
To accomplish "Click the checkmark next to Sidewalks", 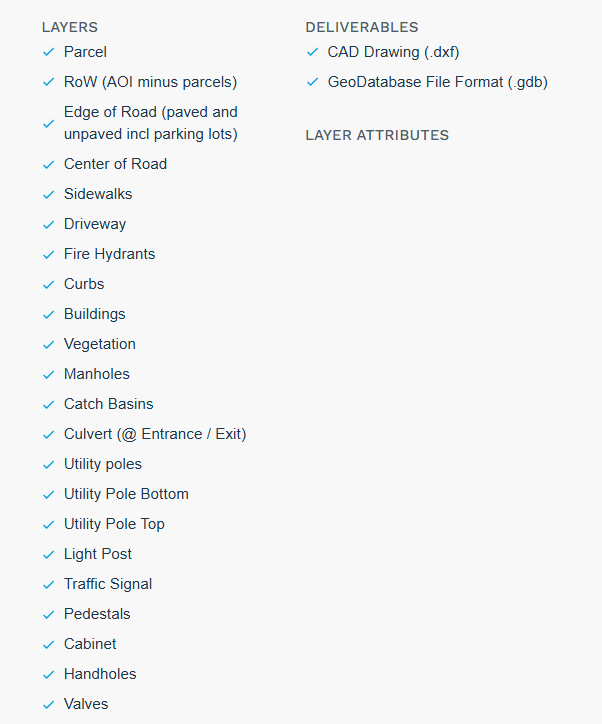I will point(48,195).
